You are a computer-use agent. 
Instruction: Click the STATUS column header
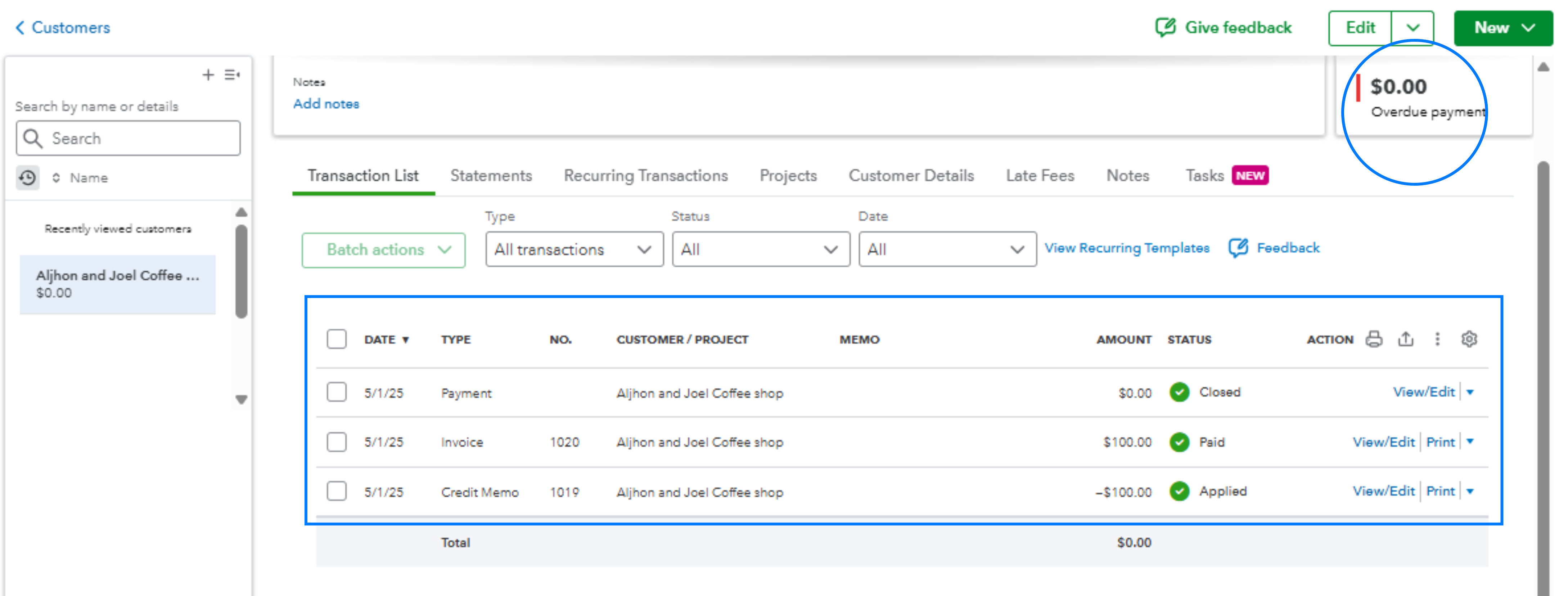coord(1189,340)
